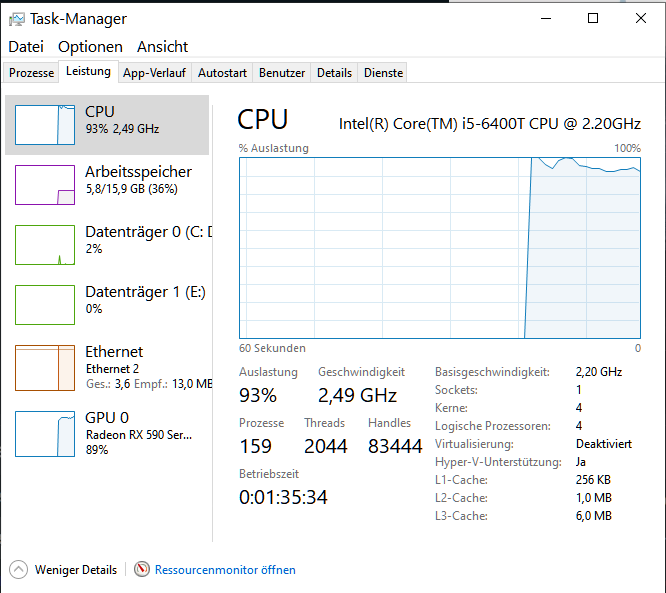Select the Ethernet graph in sidebar
Viewport: 666px width, 593px height.
[45, 367]
